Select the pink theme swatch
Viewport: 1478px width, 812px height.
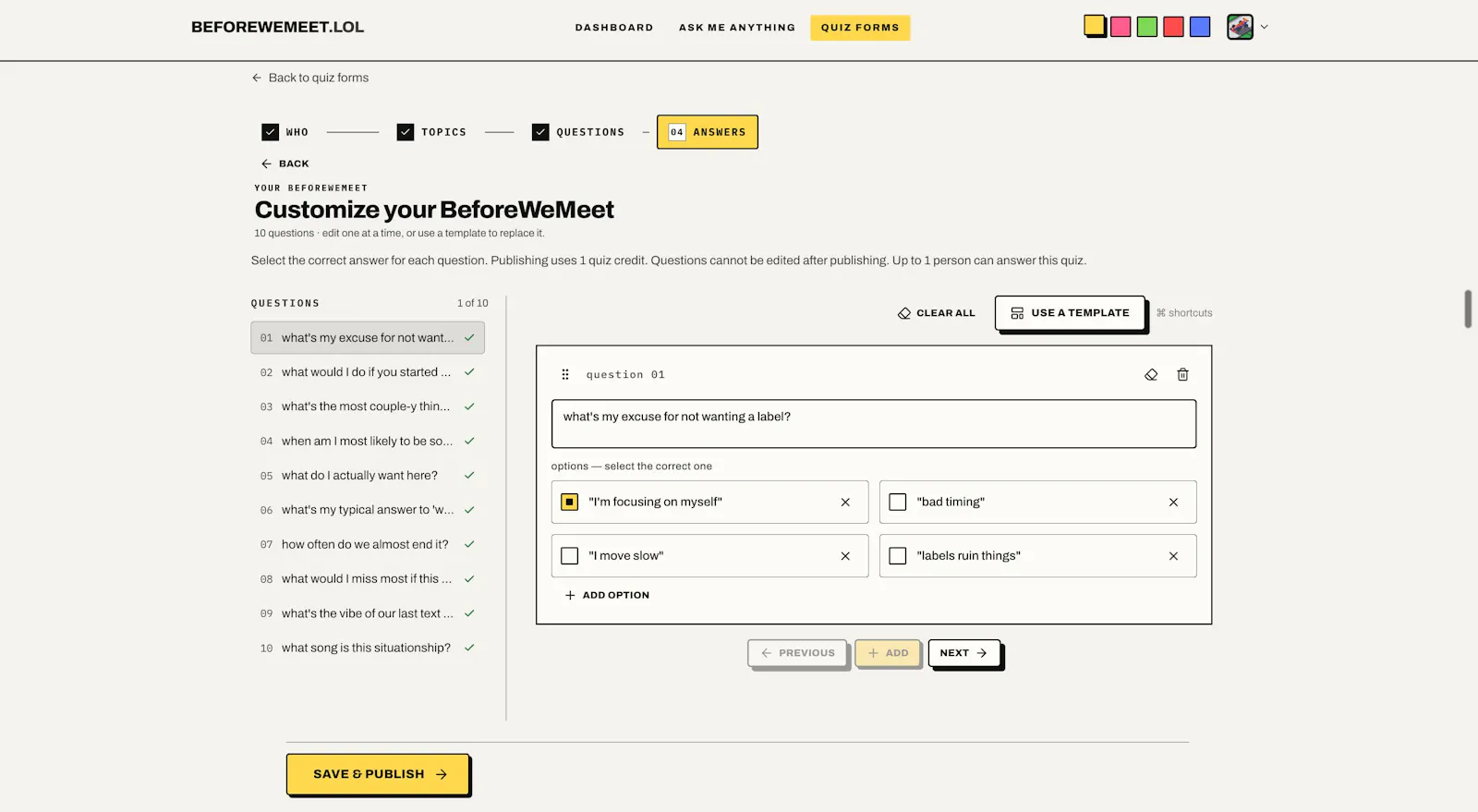click(1121, 27)
